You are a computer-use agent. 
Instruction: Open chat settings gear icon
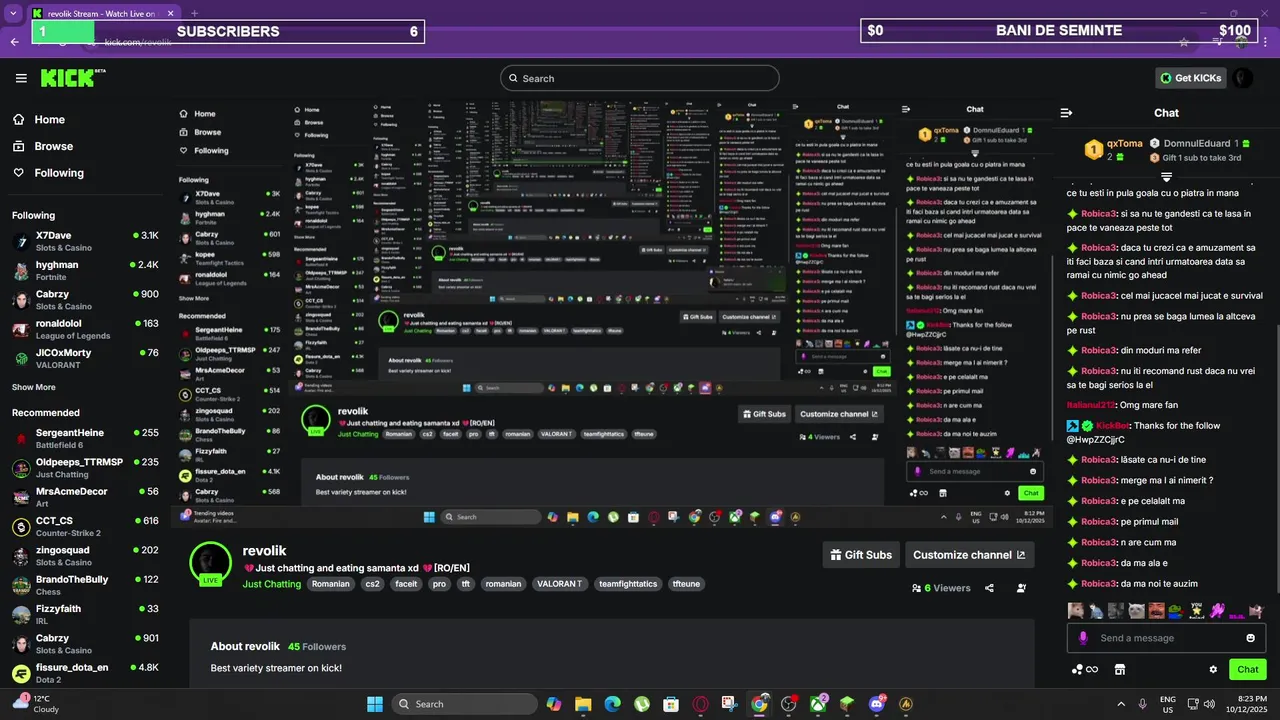pos(1213,669)
